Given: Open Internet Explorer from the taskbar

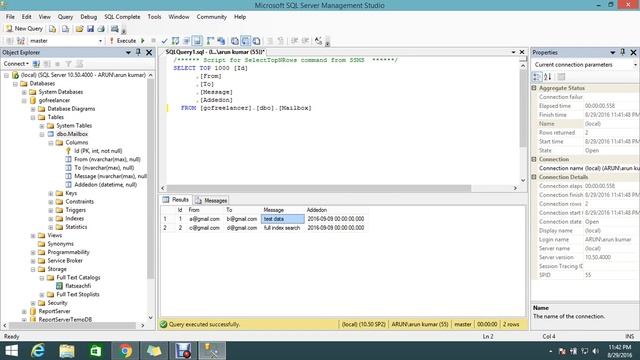Looking at the screenshot, I should pos(38,351).
